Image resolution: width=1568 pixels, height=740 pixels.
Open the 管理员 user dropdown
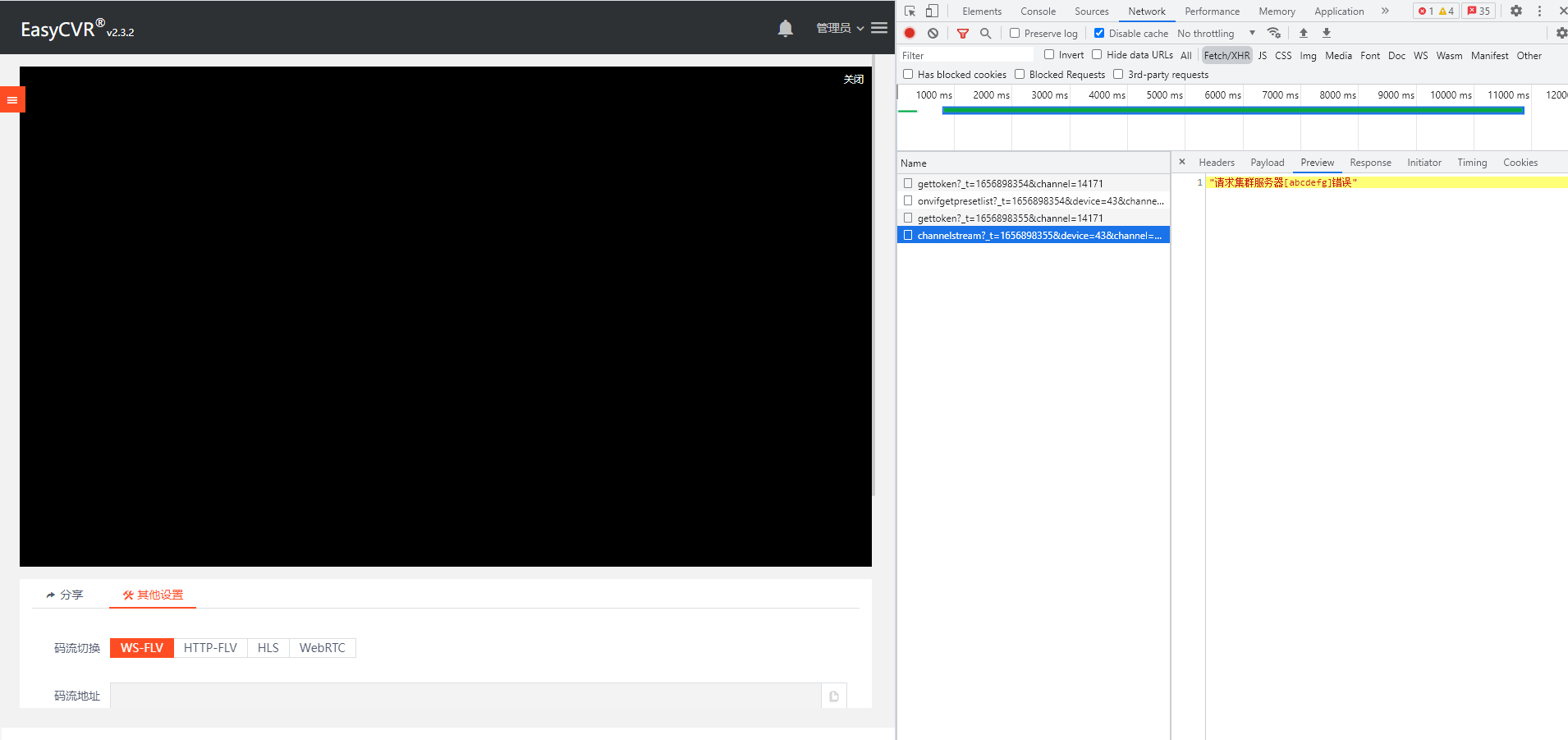pyautogui.click(x=840, y=28)
